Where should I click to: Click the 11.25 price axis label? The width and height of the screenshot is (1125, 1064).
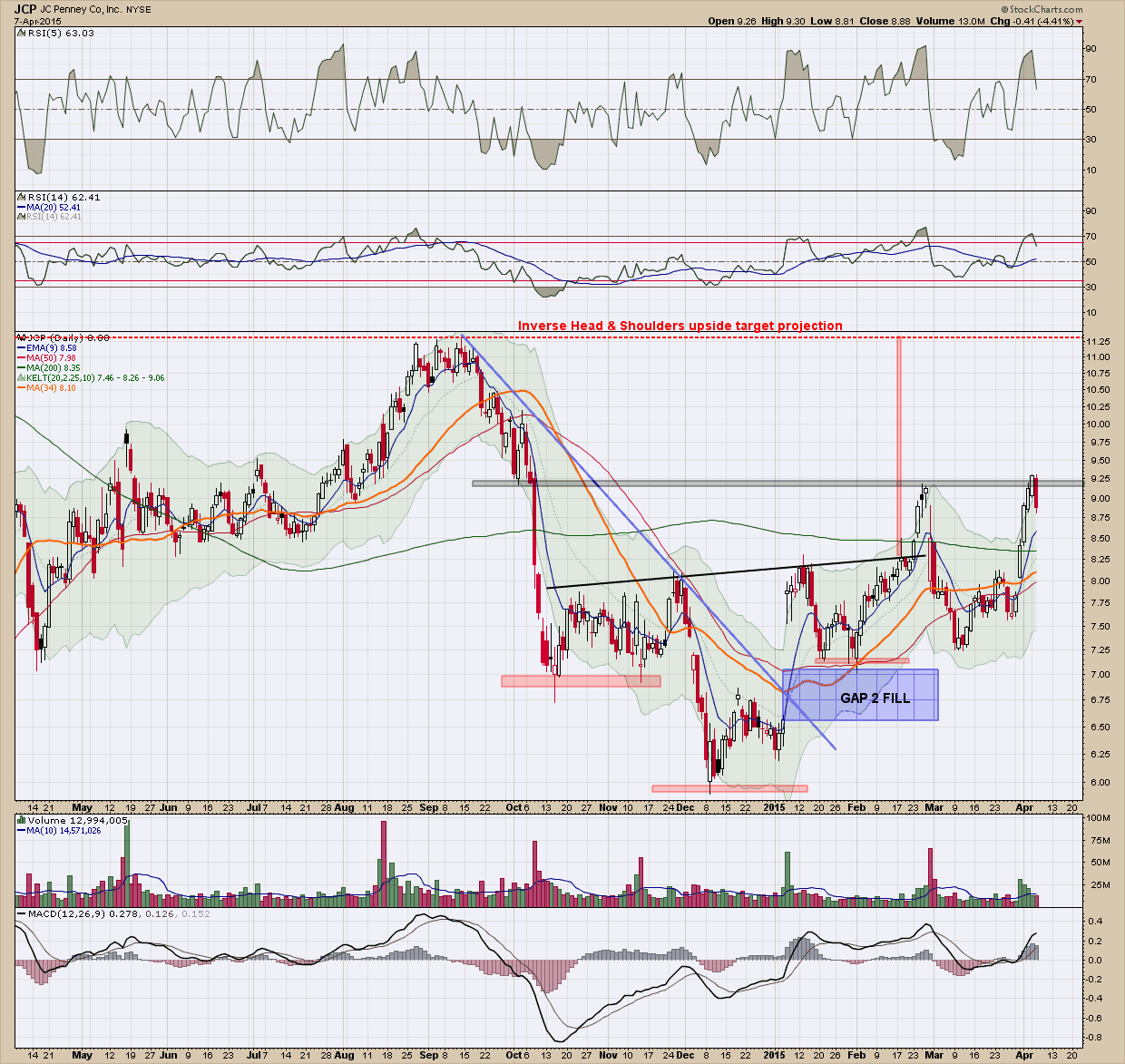point(1097,341)
